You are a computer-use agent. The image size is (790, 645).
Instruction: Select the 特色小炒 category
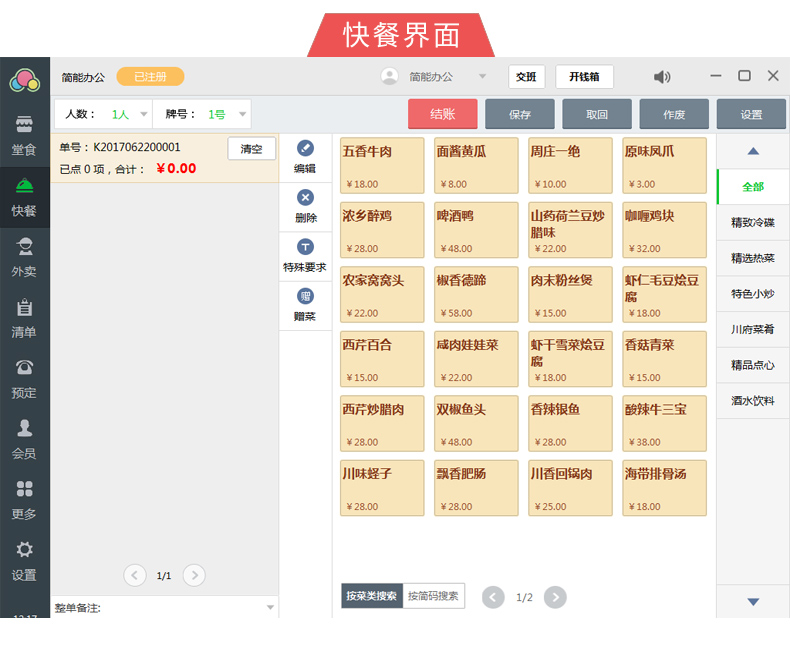[753, 294]
